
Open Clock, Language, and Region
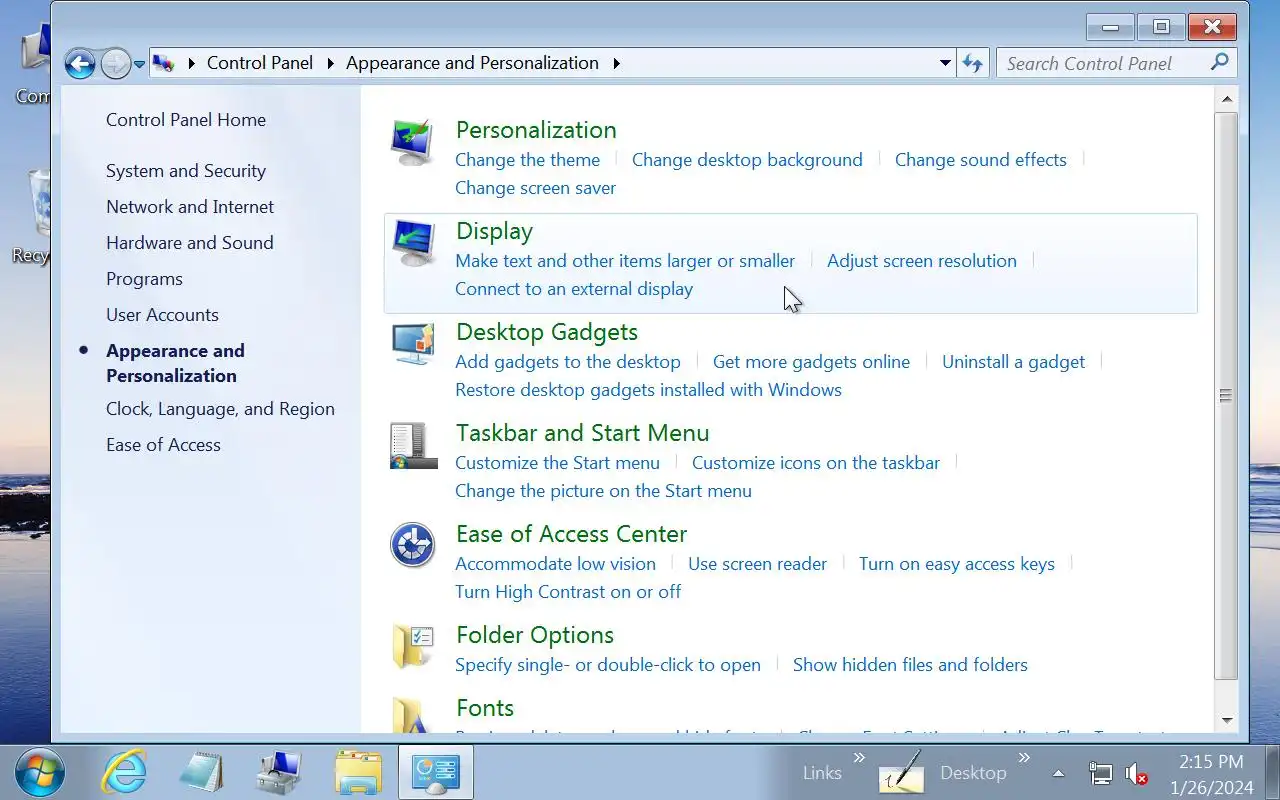(220, 409)
